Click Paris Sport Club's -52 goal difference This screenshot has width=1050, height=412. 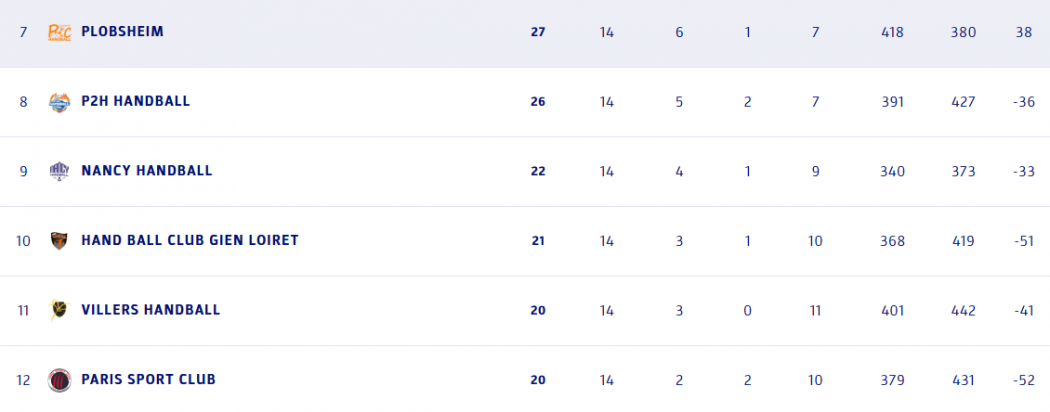(1022, 380)
